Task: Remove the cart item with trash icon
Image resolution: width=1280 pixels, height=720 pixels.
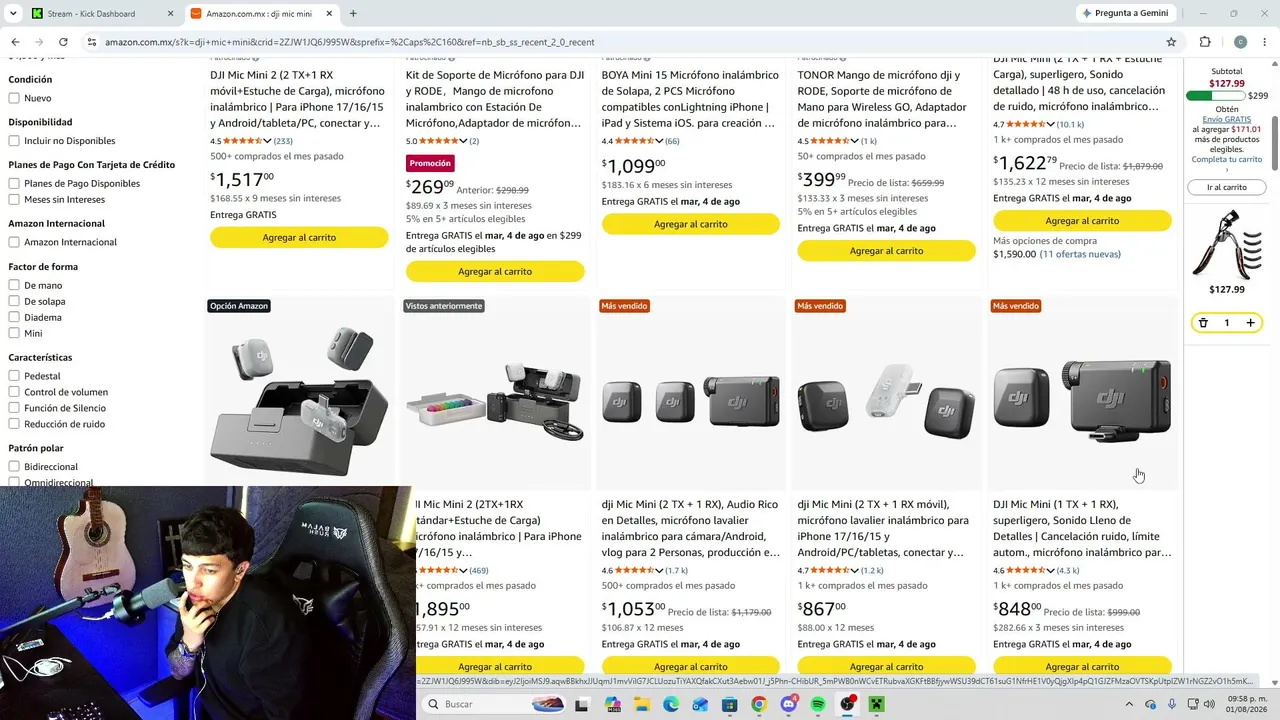Action: point(1203,323)
